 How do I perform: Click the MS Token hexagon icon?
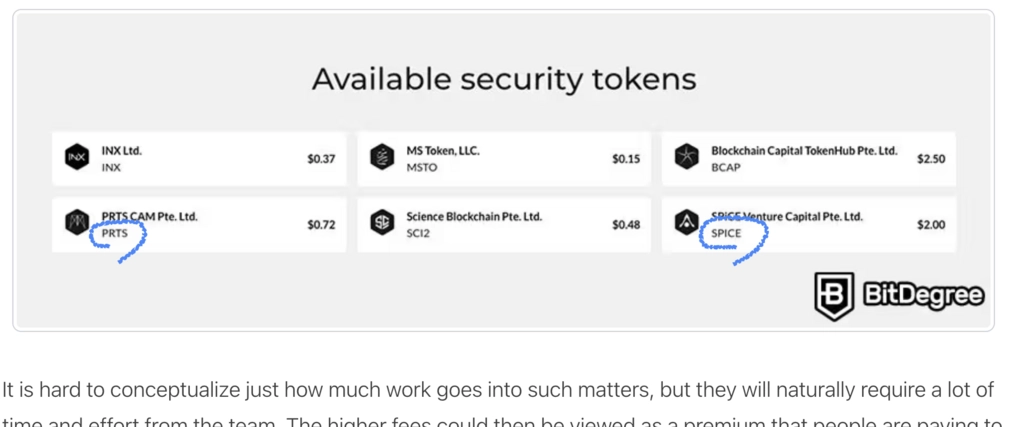click(x=381, y=158)
